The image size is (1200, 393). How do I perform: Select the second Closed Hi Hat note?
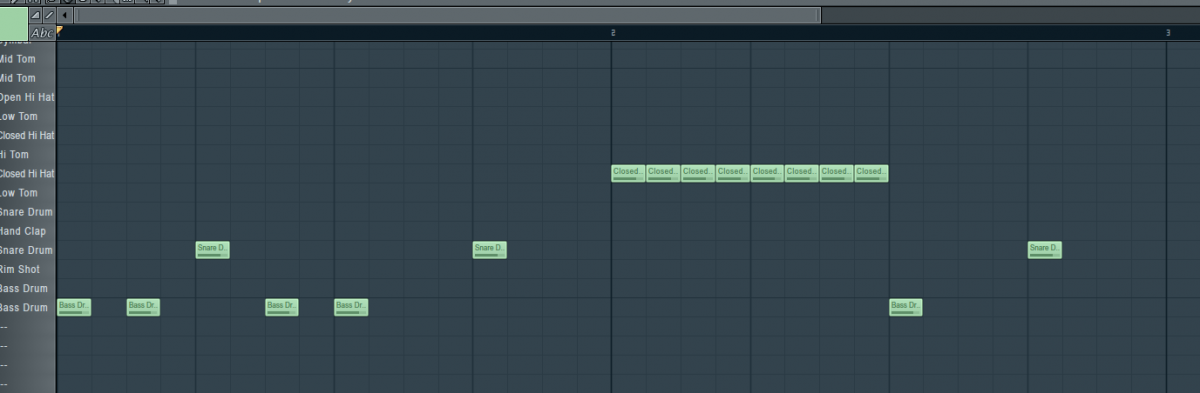pyautogui.click(x=663, y=174)
